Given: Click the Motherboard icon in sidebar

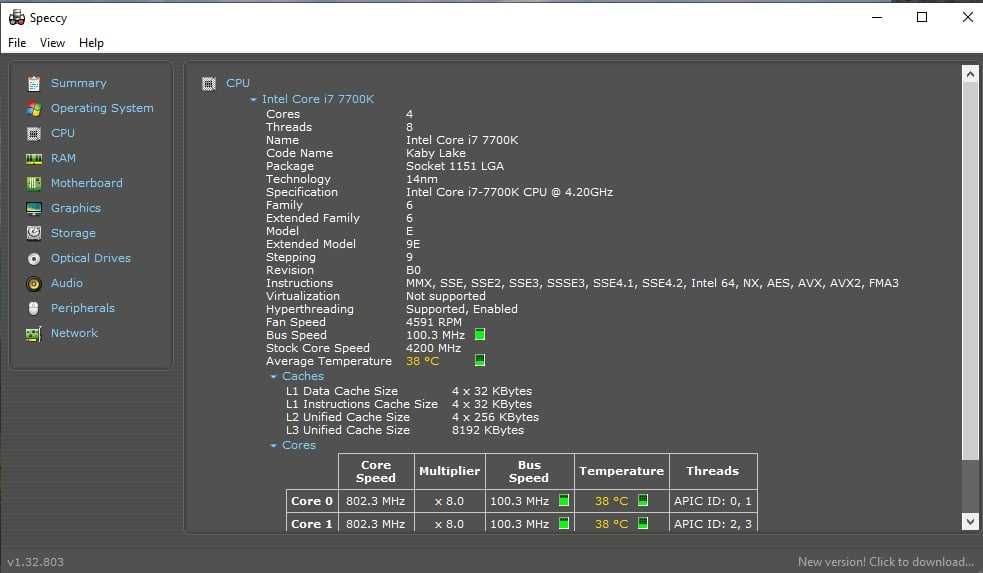Looking at the screenshot, I should coord(34,183).
